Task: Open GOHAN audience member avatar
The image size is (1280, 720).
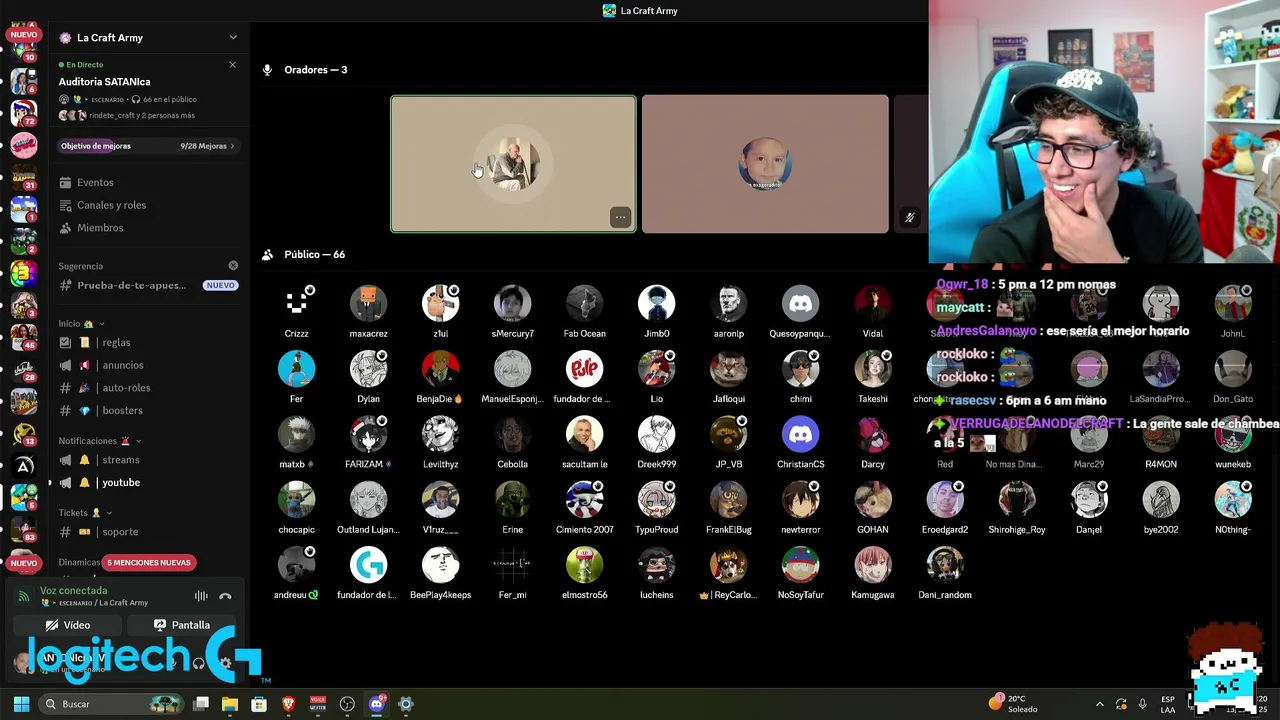Action: click(872, 500)
